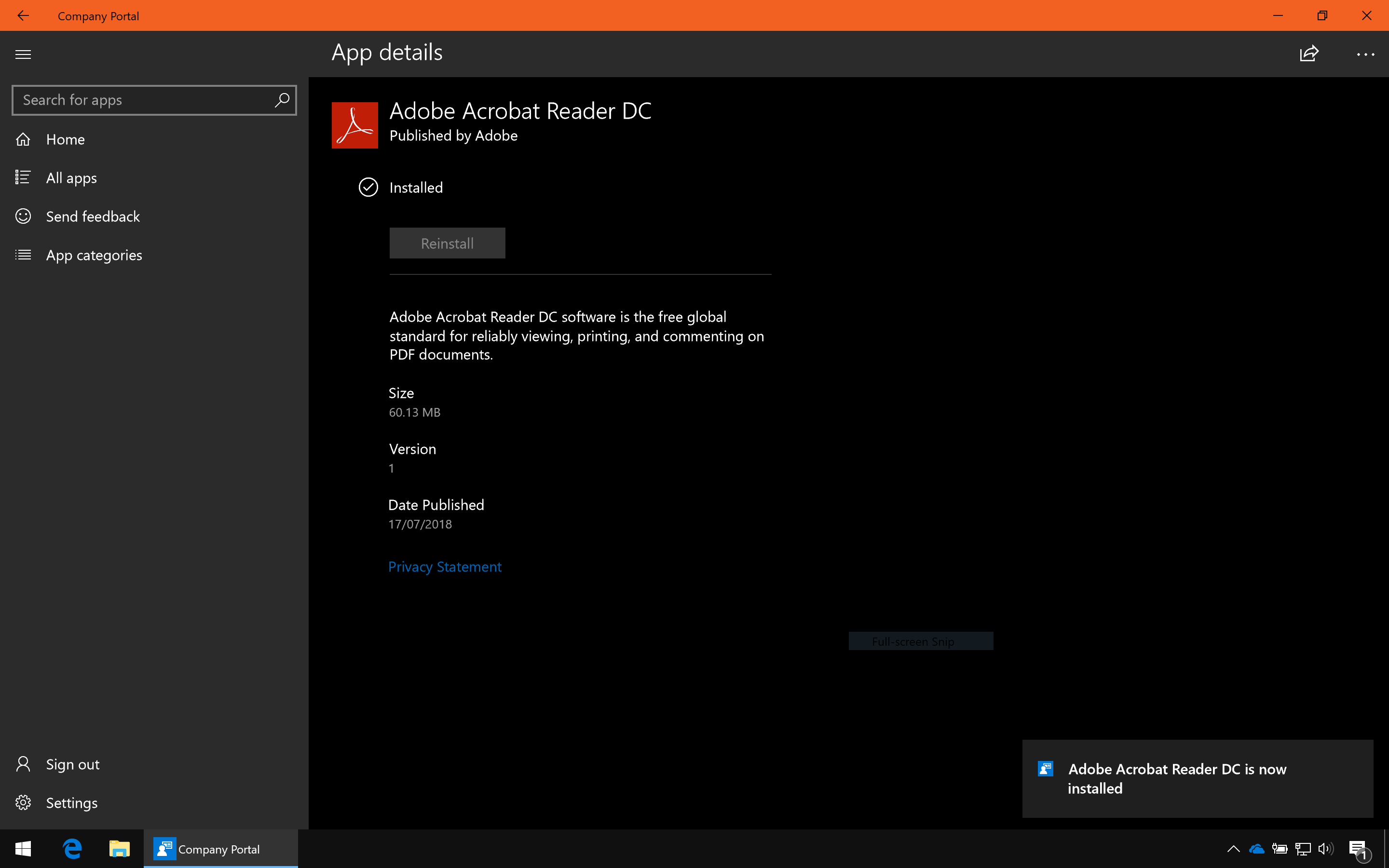Toggle the hamburger navigation menu
This screenshot has width=1389, height=868.
(x=23, y=54)
